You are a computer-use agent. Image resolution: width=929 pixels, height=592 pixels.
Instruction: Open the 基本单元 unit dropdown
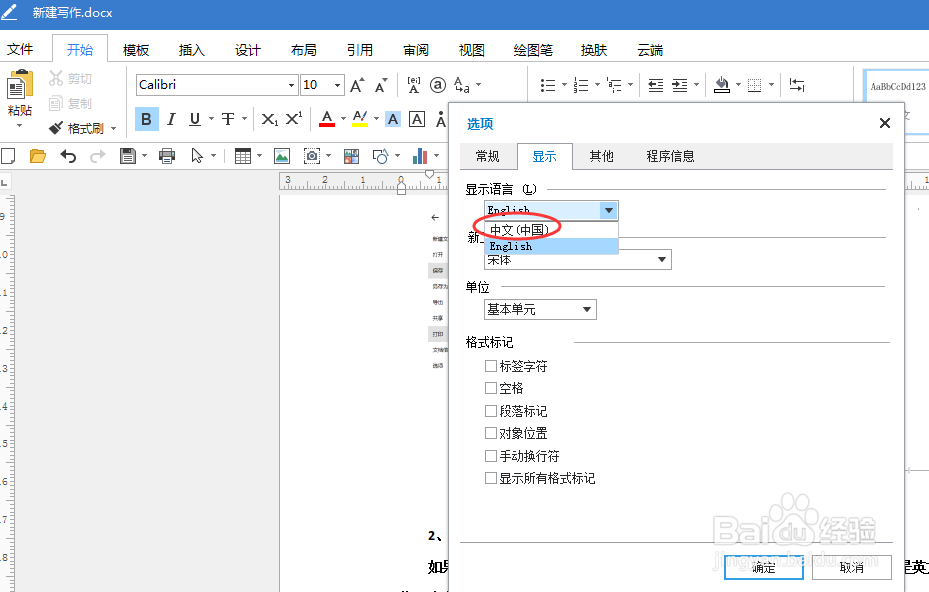[x=586, y=309]
